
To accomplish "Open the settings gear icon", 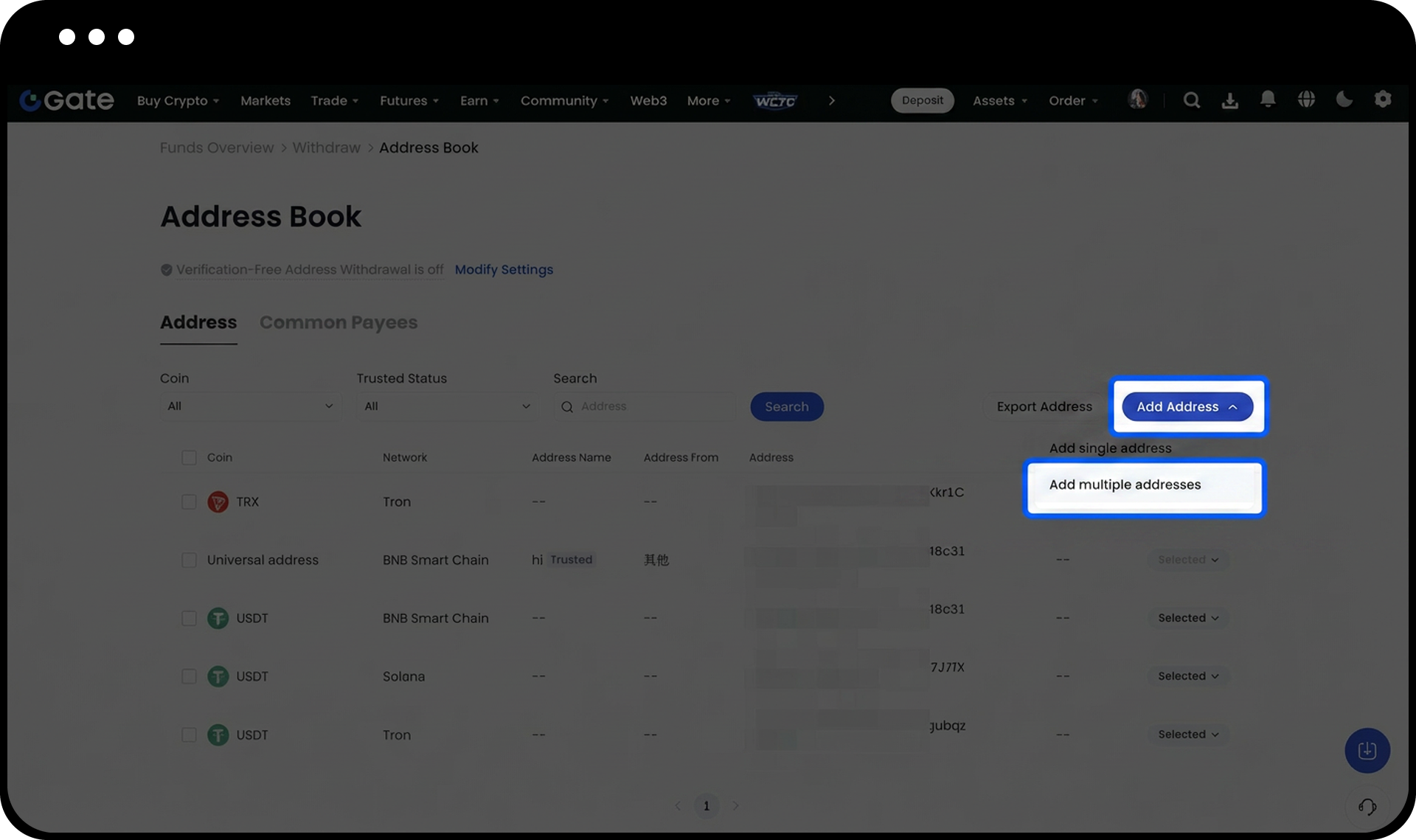I will point(1383,100).
